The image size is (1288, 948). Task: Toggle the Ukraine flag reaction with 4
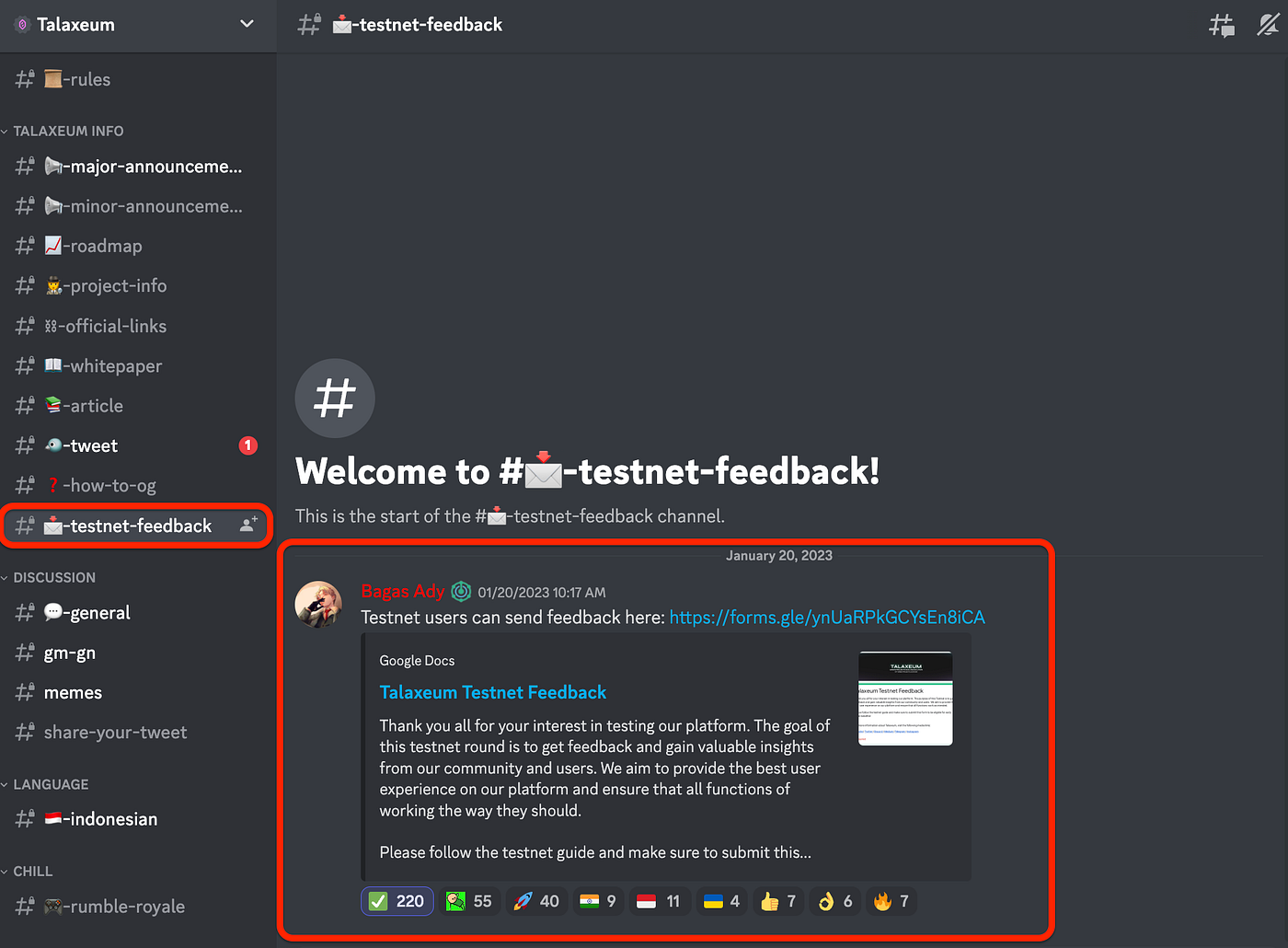pyautogui.click(x=721, y=901)
